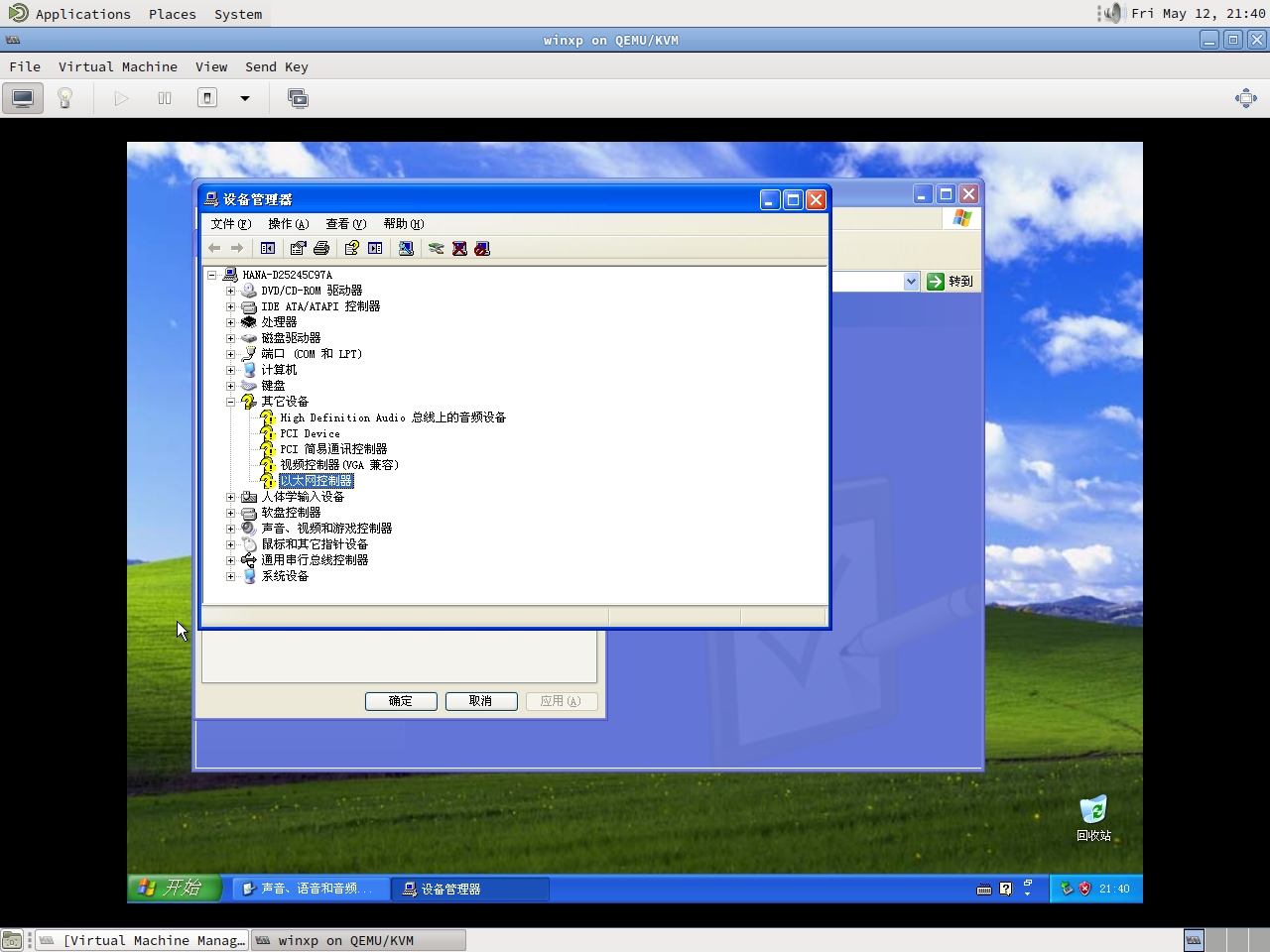Expand the 键盘 node

(230, 386)
